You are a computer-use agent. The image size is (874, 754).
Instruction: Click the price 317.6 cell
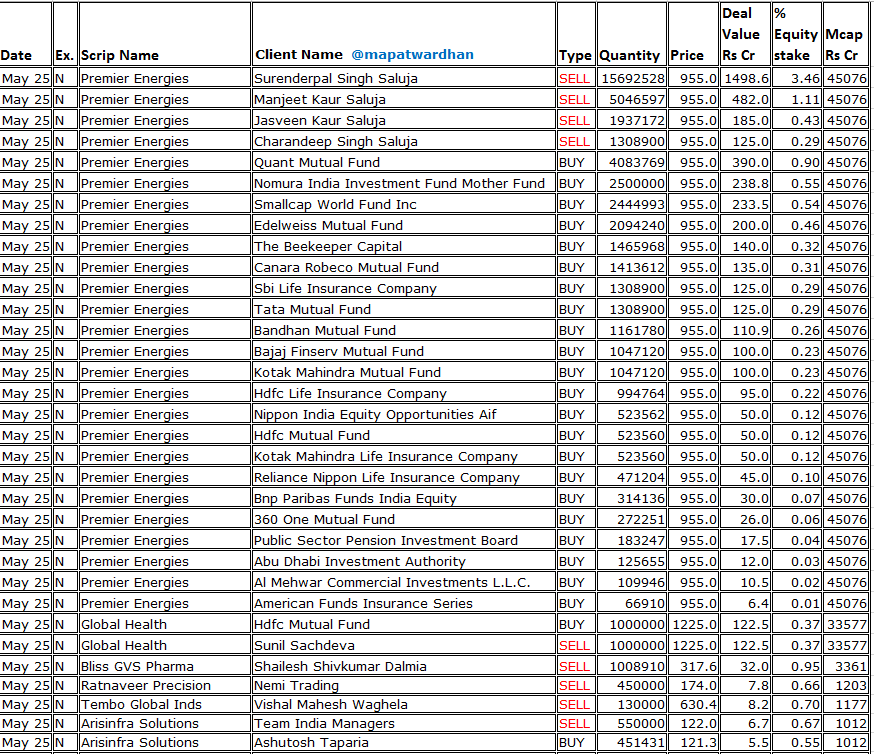click(x=693, y=667)
